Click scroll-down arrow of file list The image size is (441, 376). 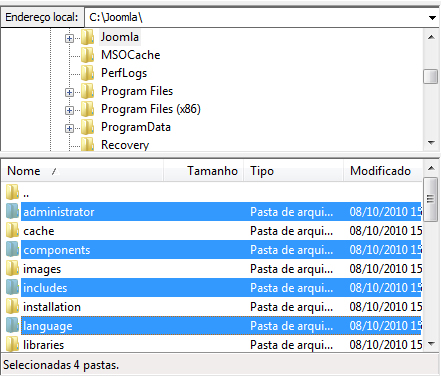(x=431, y=344)
